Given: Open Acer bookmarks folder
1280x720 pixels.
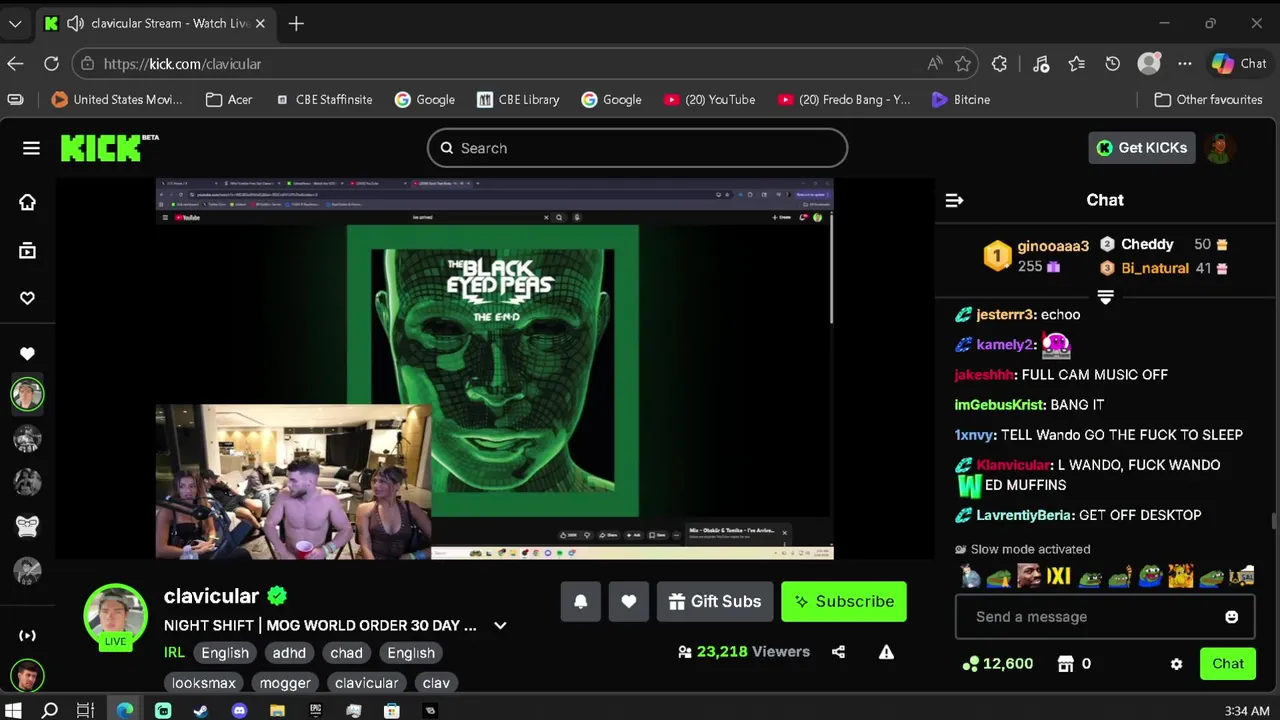Looking at the screenshot, I should pos(229,100).
